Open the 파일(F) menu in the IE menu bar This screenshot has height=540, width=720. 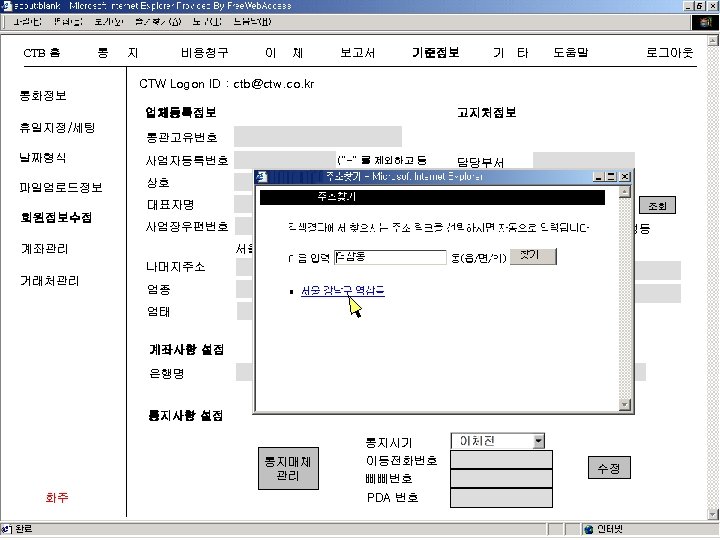[x=28, y=22]
